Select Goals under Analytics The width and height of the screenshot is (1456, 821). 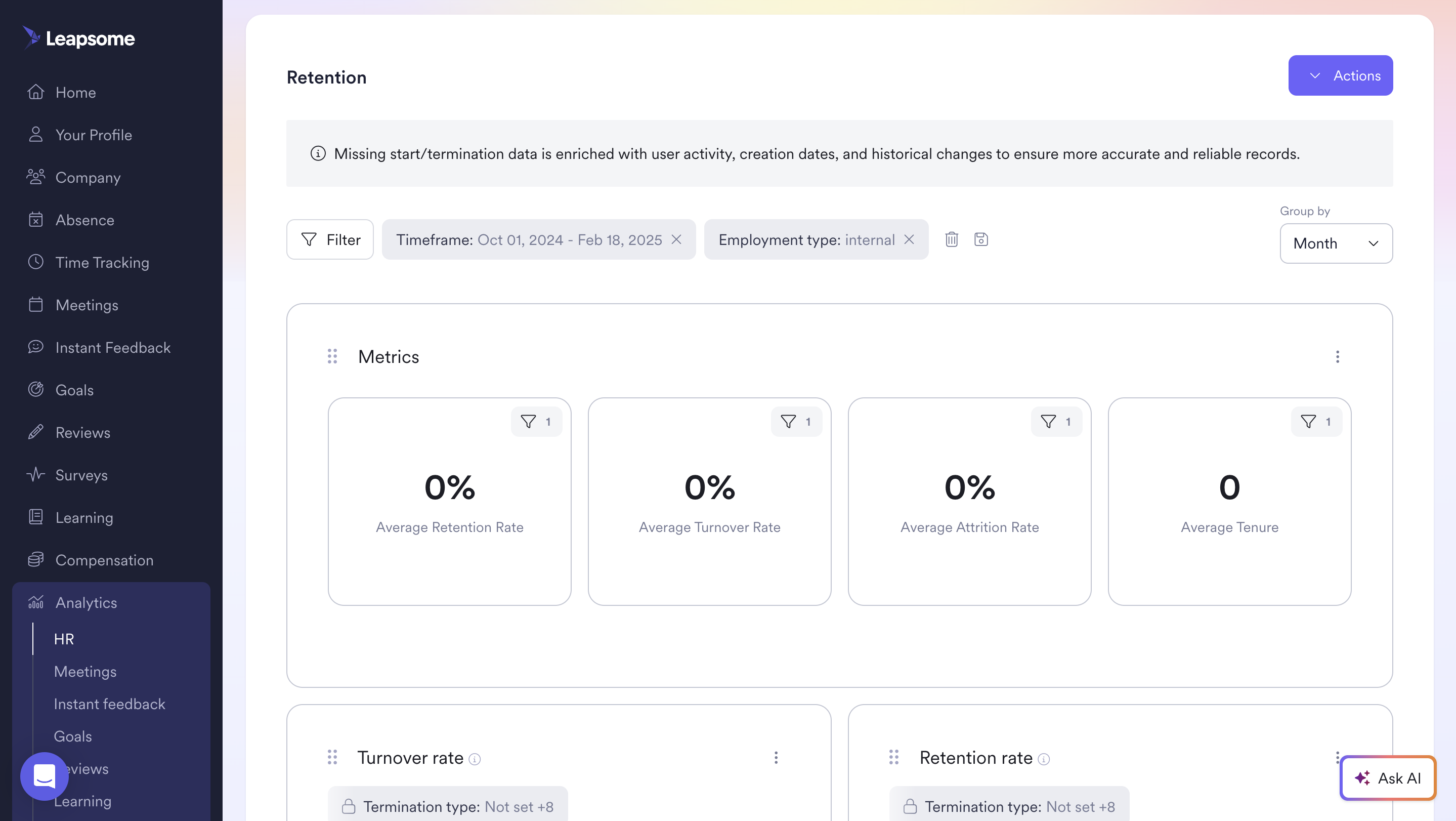(x=73, y=735)
